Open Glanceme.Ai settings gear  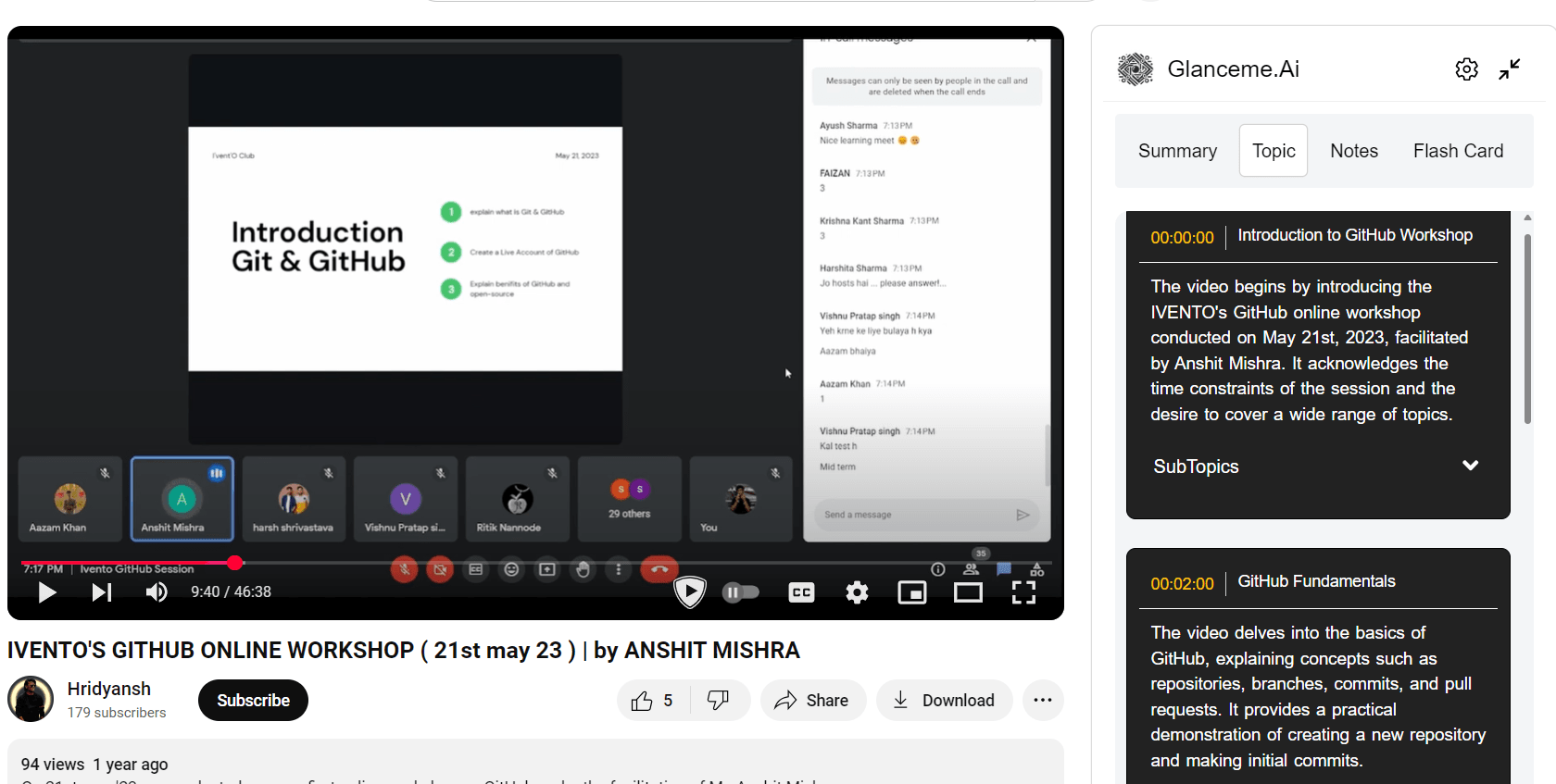1466,69
